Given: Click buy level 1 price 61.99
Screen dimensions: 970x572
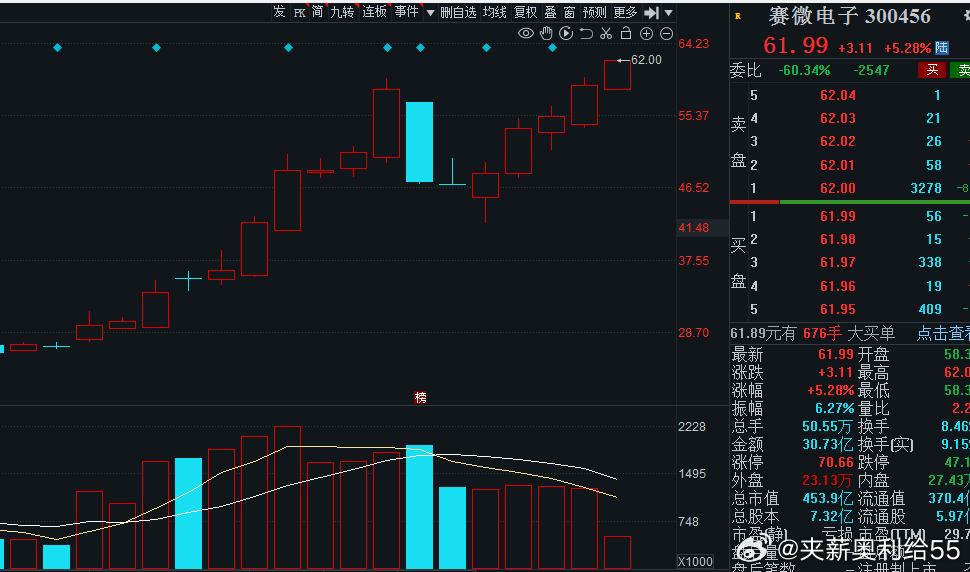Looking at the screenshot, I should tap(838, 216).
